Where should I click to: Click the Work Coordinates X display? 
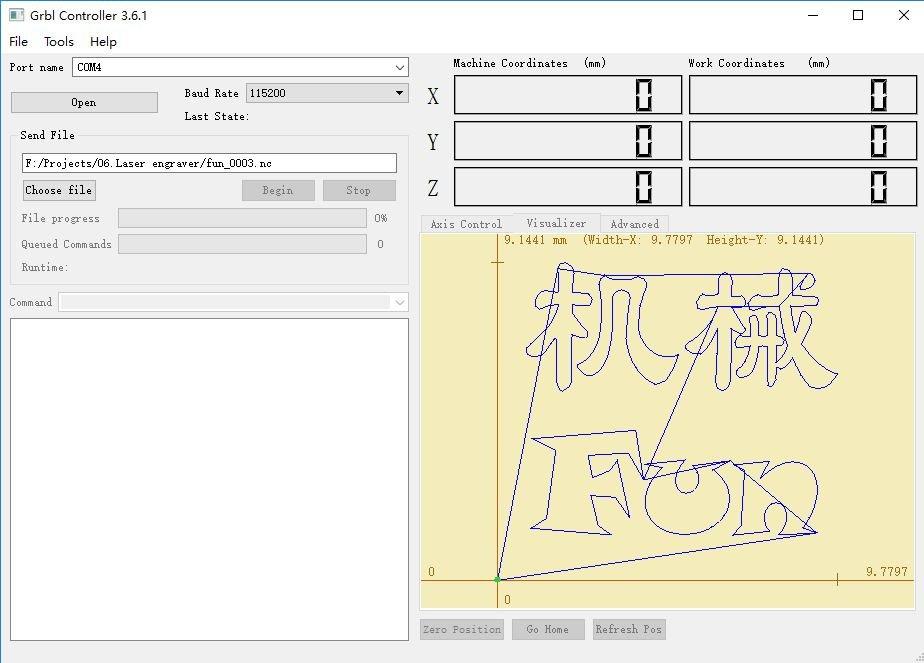(x=803, y=95)
